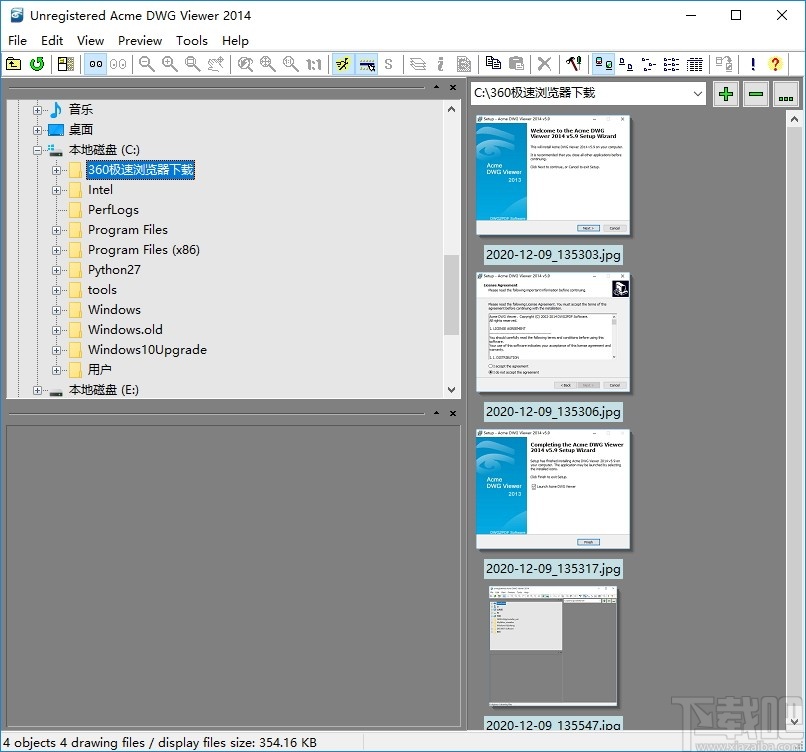
Task: Open the Edit menu
Action: [x=52, y=40]
